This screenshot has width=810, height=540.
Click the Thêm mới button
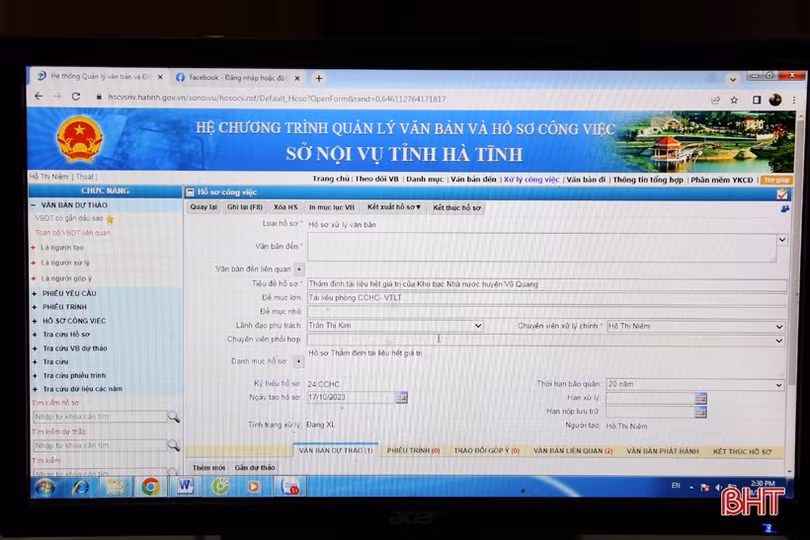pyautogui.click(x=209, y=468)
